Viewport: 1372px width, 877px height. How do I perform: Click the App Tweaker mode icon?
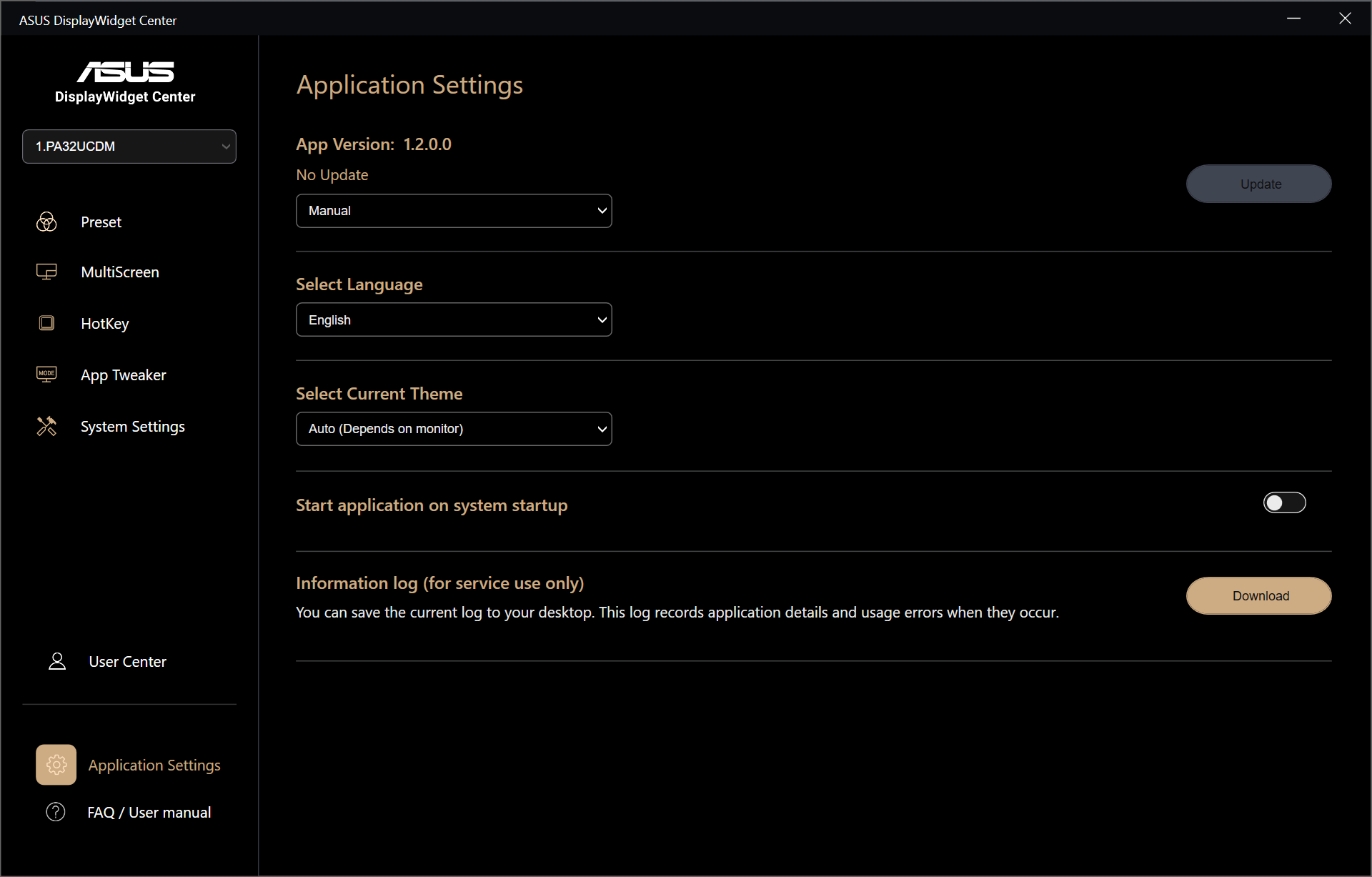(x=46, y=375)
